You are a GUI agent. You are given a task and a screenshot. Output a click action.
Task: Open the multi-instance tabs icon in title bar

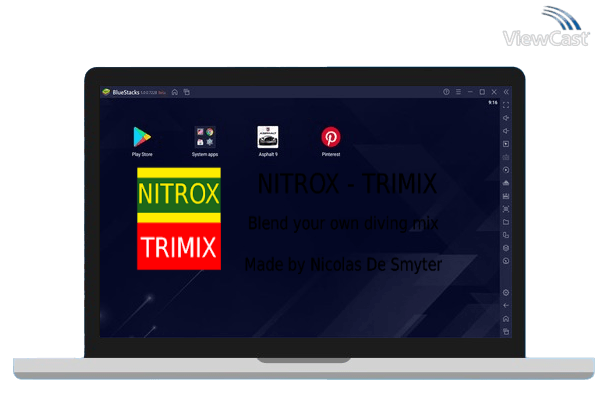coord(187,92)
